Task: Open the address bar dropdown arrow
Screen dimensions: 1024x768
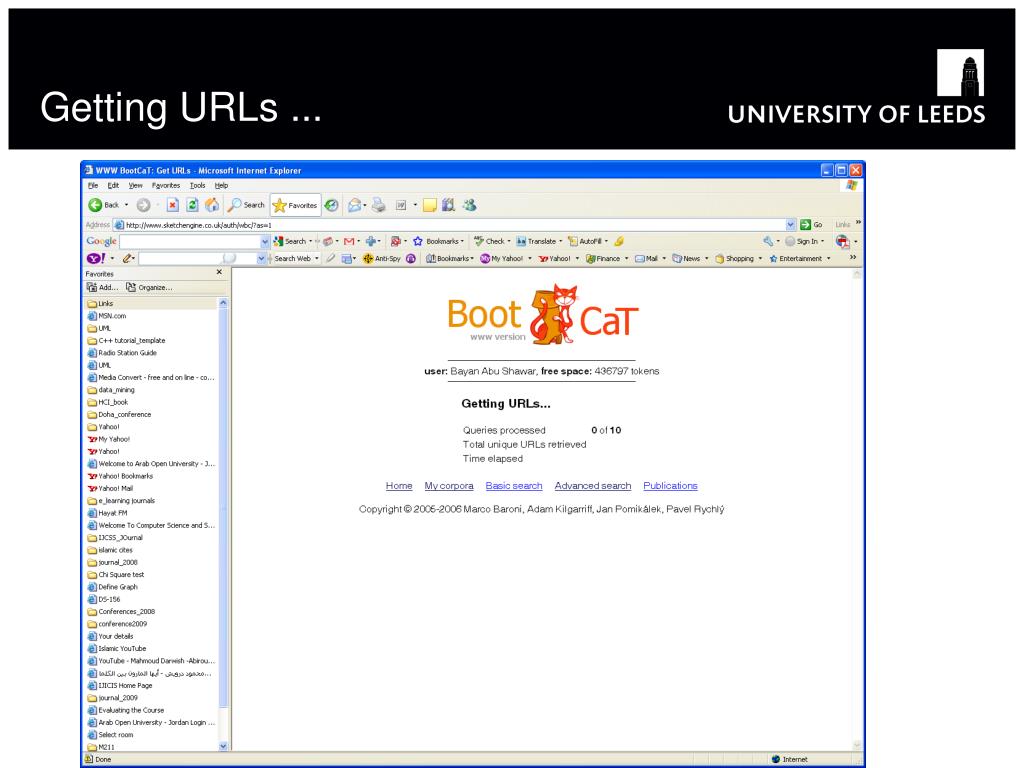Action: click(x=790, y=225)
